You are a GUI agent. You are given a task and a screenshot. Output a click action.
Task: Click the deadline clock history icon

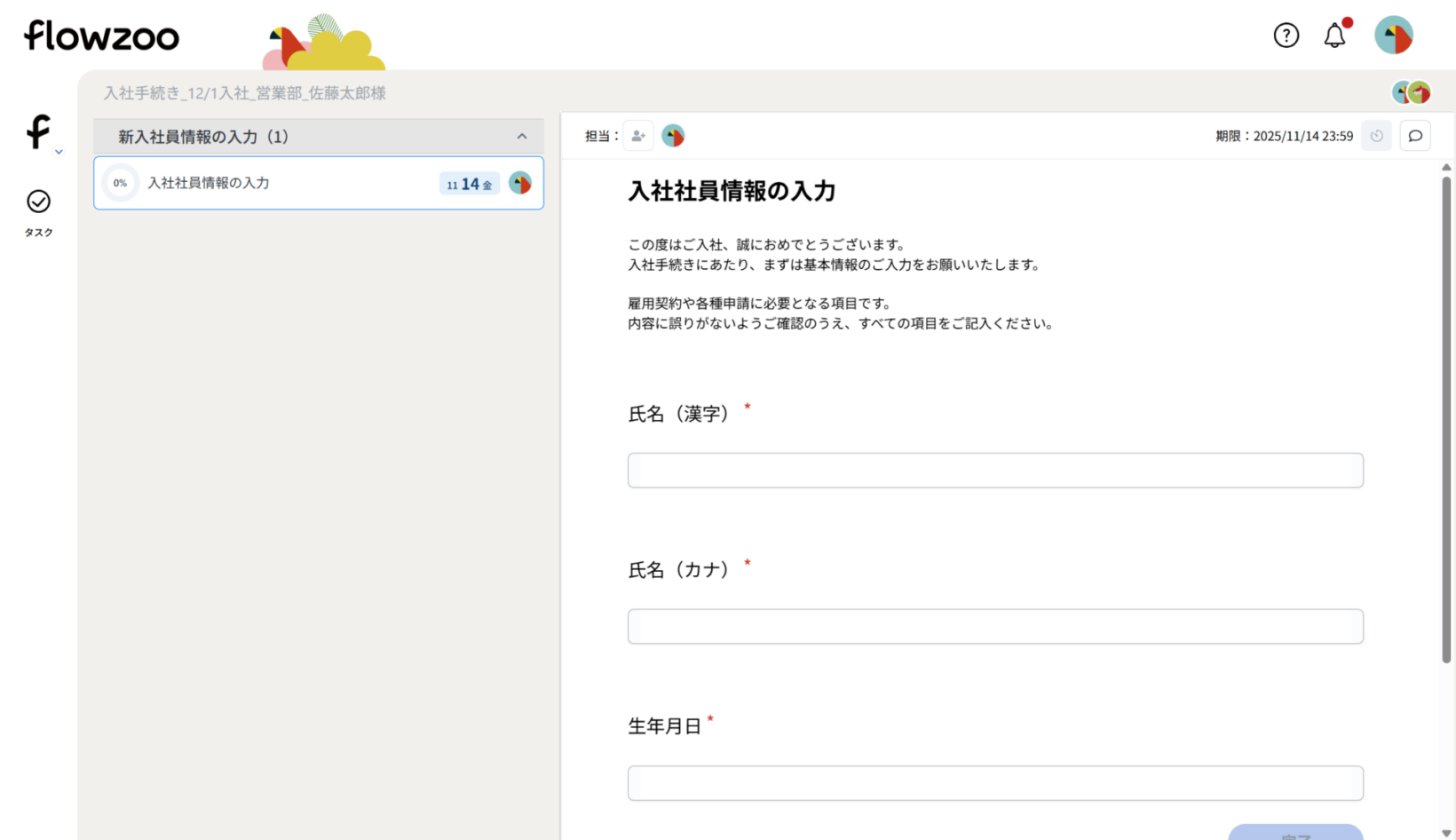pyautogui.click(x=1376, y=136)
